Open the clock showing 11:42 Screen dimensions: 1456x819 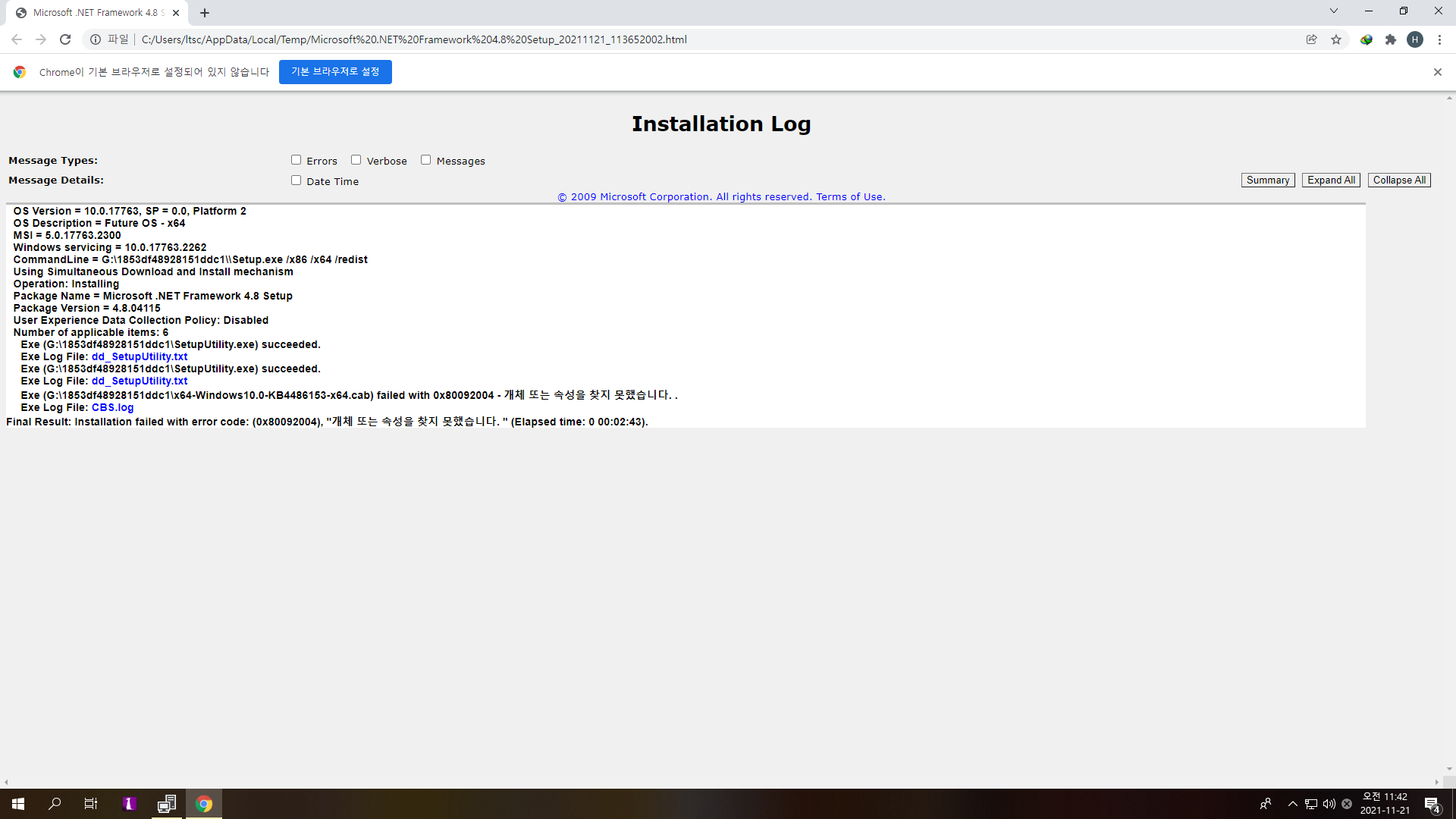coord(1385,804)
